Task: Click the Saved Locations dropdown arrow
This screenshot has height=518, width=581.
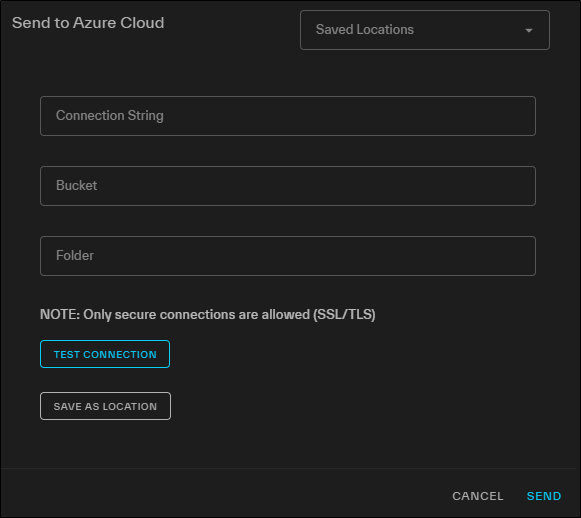Action: point(529,30)
